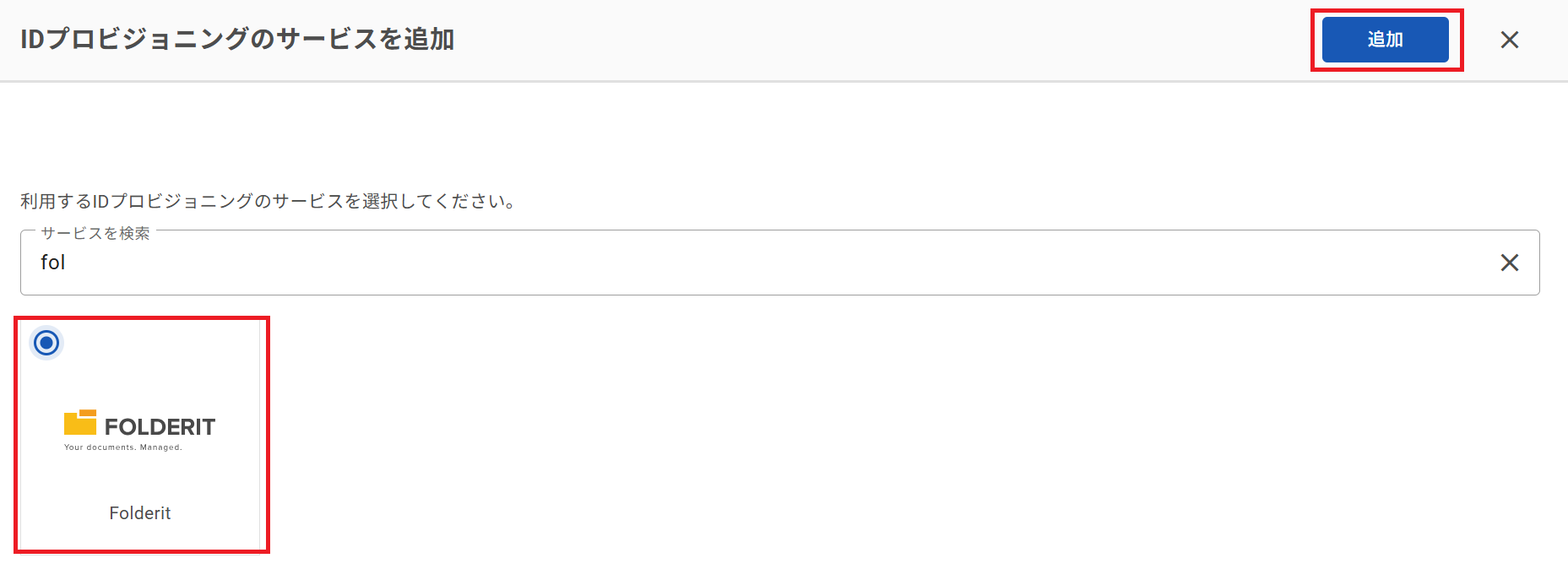Select the Folderit service card
The image size is (1568, 569).
[x=140, y=434]
